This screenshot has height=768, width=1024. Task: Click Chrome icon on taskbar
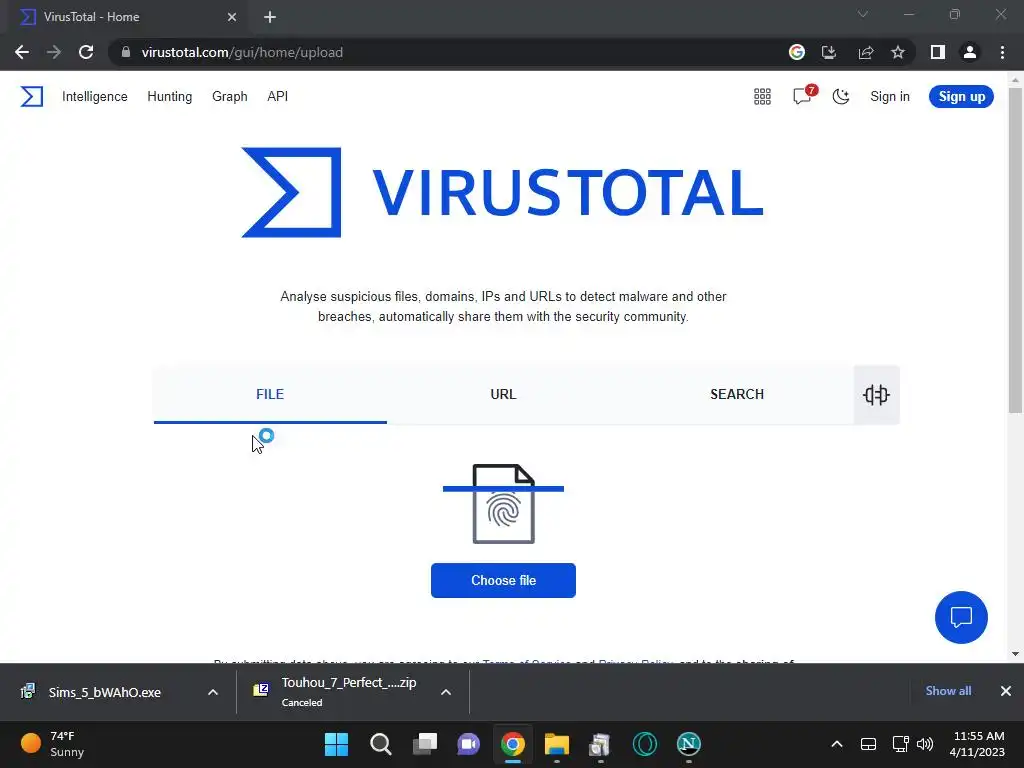513,744
